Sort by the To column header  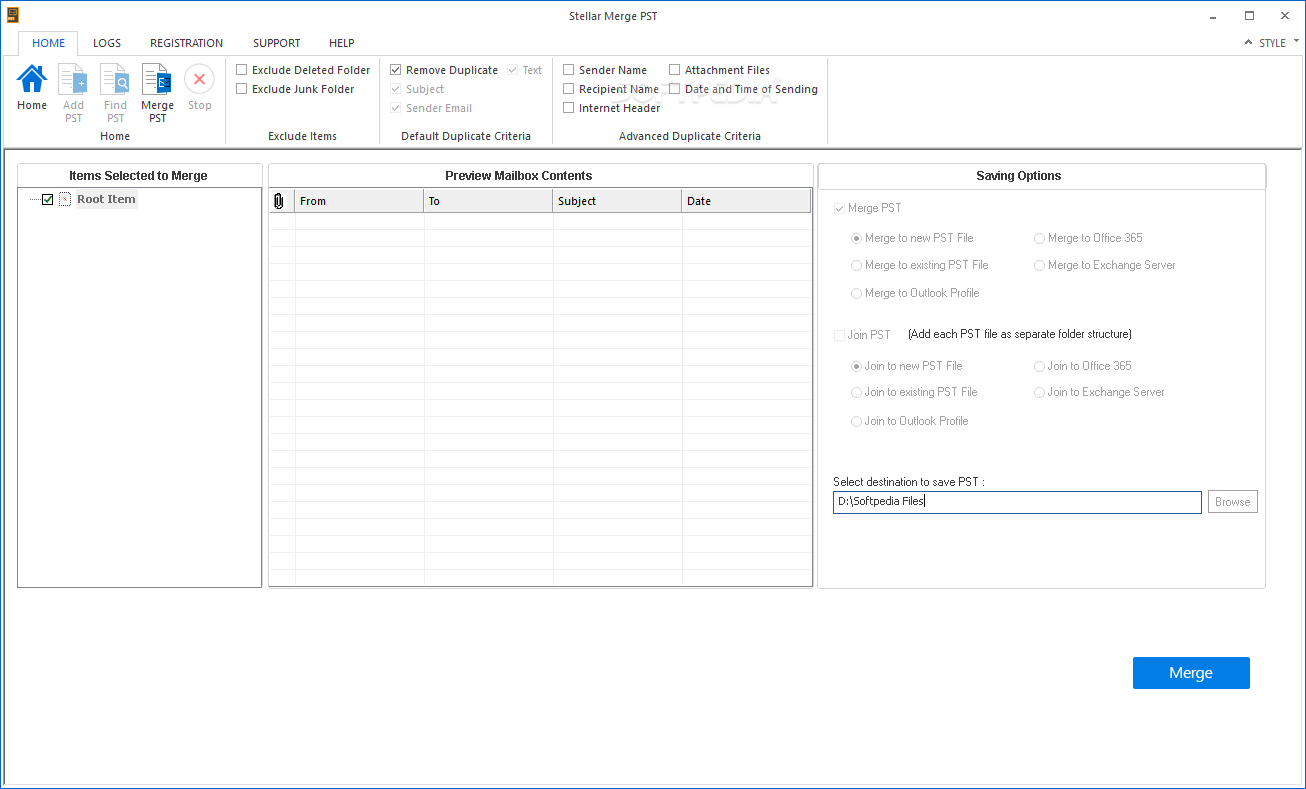click(x=488, y=201)
